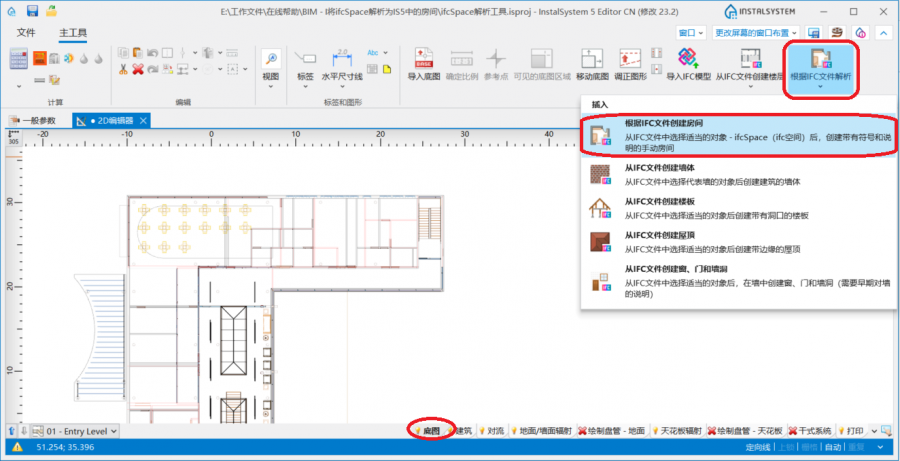Open the 一般参数 tab

pos(38,120)
